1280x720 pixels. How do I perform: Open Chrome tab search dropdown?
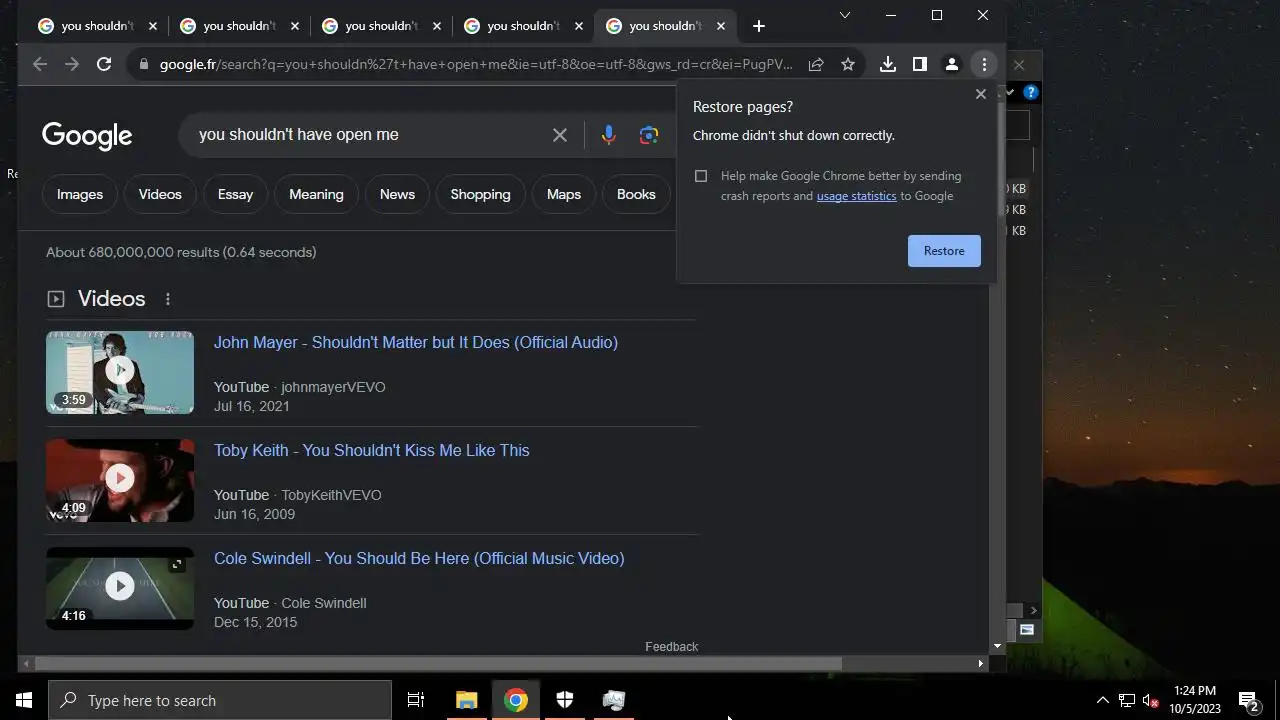tap(845, 15)
